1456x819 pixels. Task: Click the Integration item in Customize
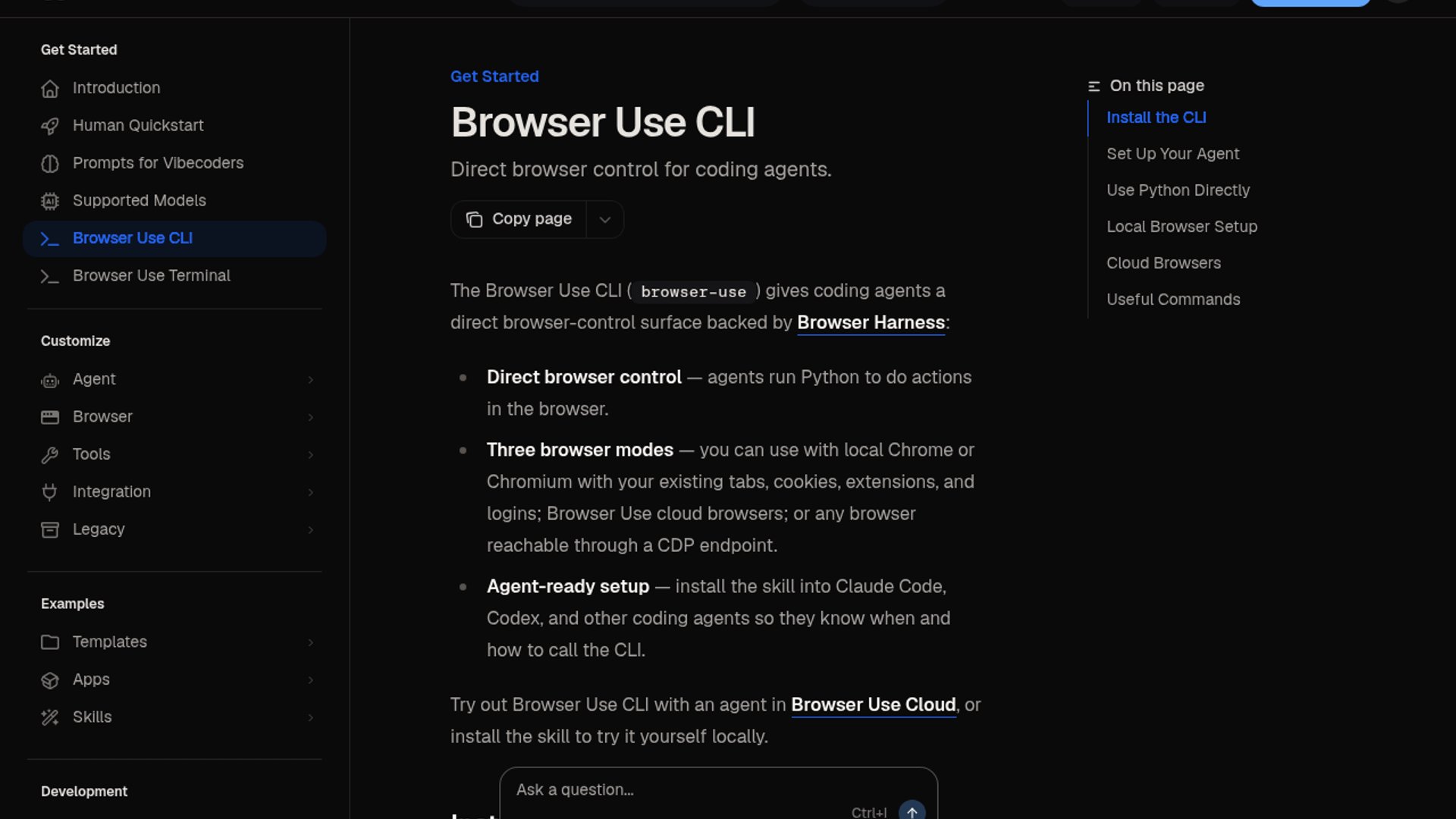click(x=174, y=492)
